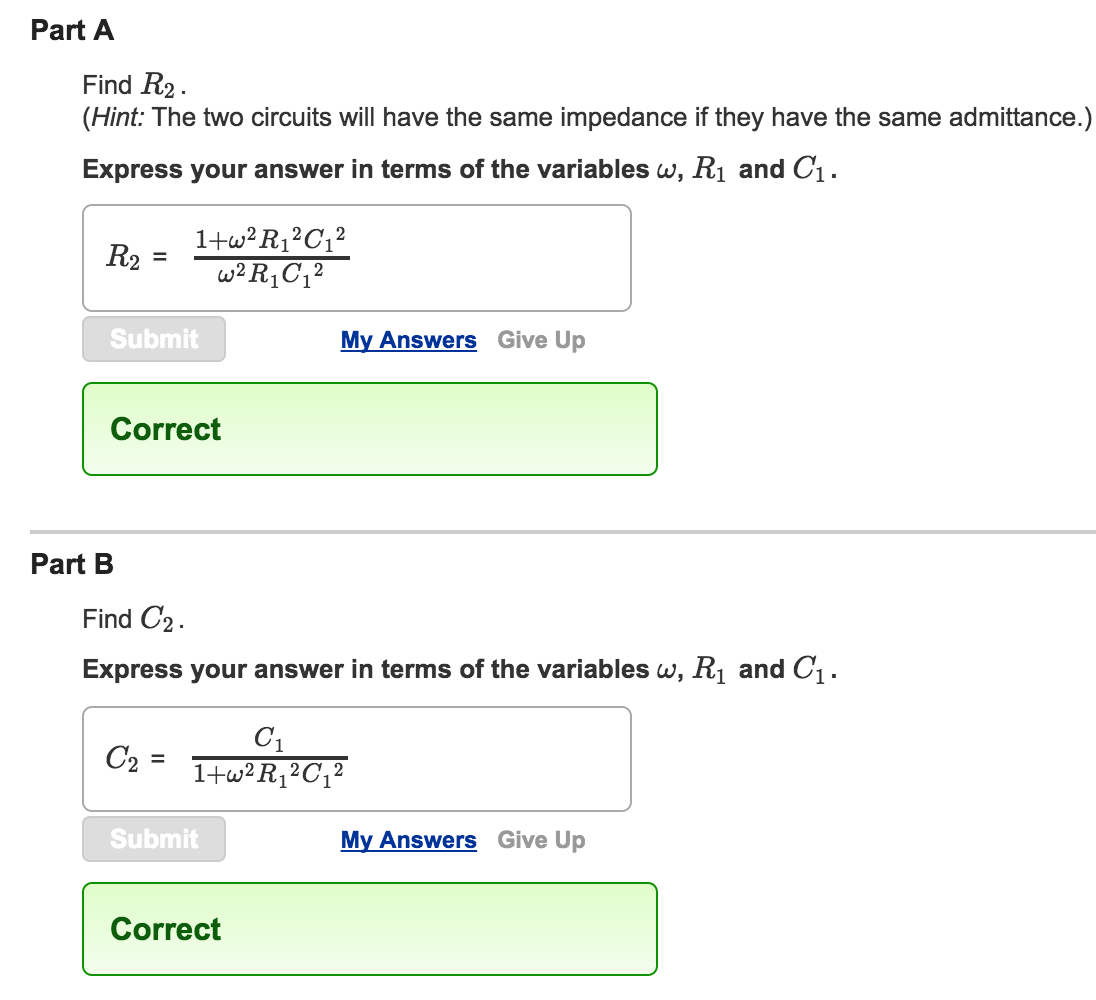Click the Correct feedback banner in Part B
The image size is (1096, 1000).
(x=370, y=929)
